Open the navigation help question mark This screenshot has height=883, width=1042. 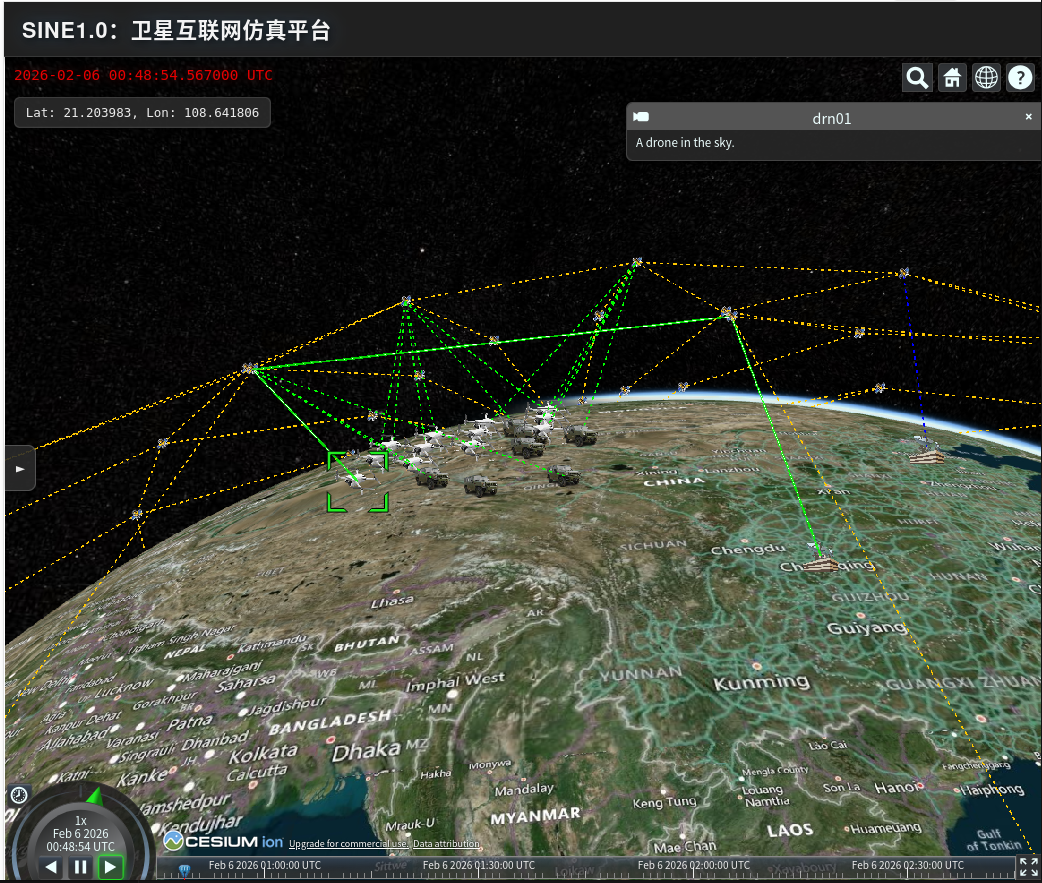(x=1020, y=77)
